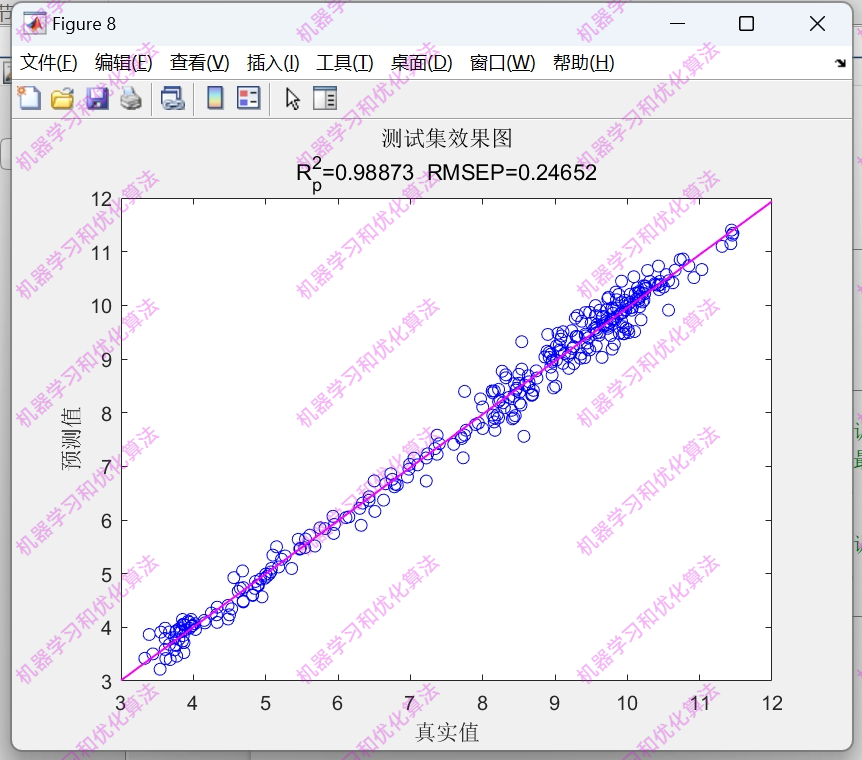Screen dimensions: 862x760
Task: Click the x-axis label 真实值
Action: tap(447, 732)
